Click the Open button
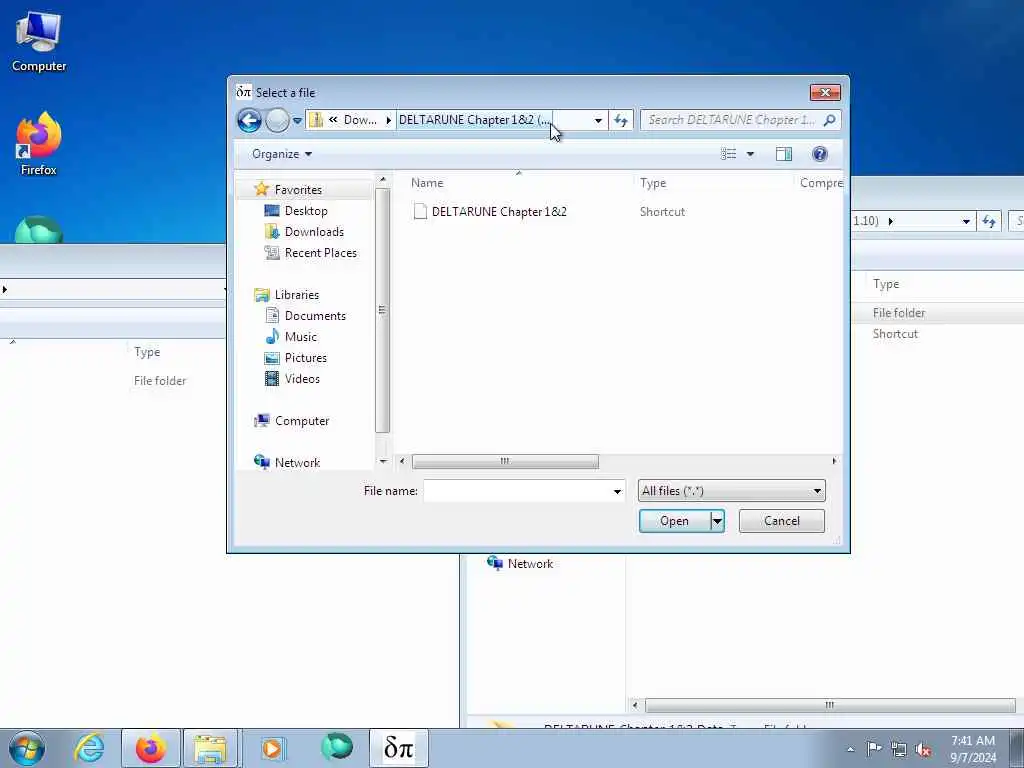 tap(675, 521)
